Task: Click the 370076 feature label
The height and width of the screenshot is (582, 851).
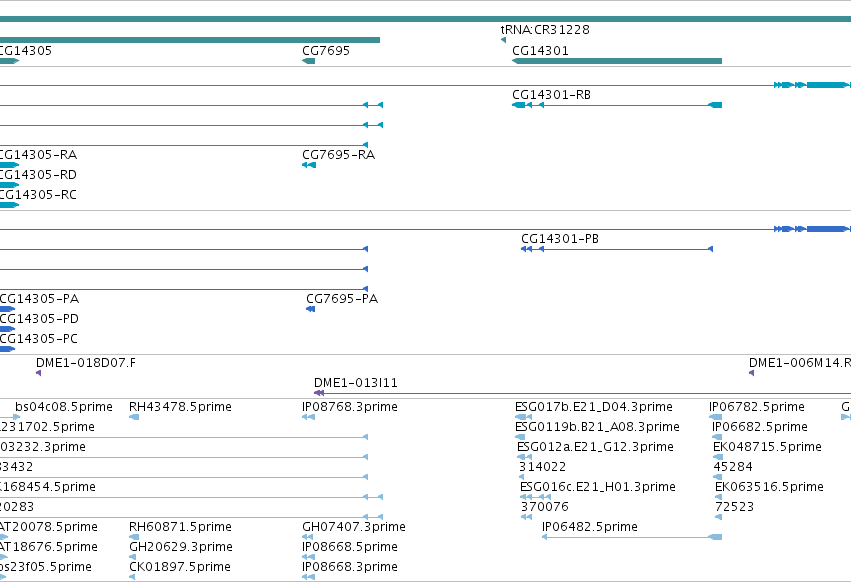Action: (x=545, y=507)
